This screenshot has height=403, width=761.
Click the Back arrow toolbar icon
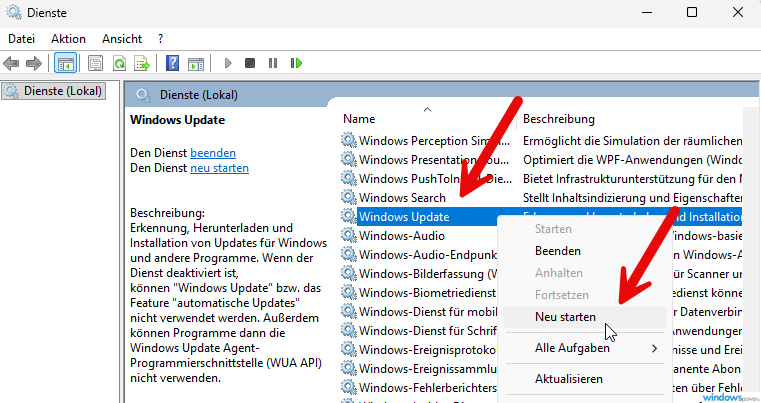click(11, 63)
